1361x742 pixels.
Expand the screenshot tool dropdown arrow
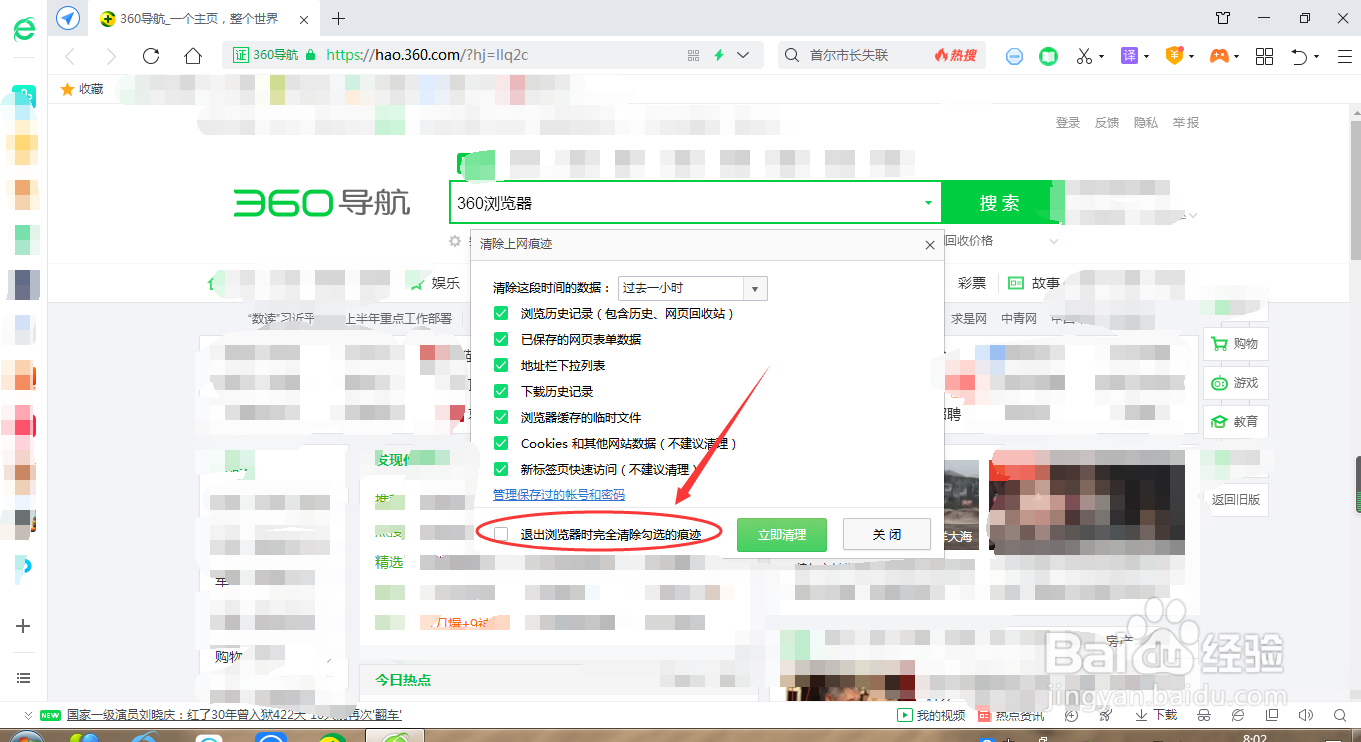pyautogui.click(x=1101, y=57)
